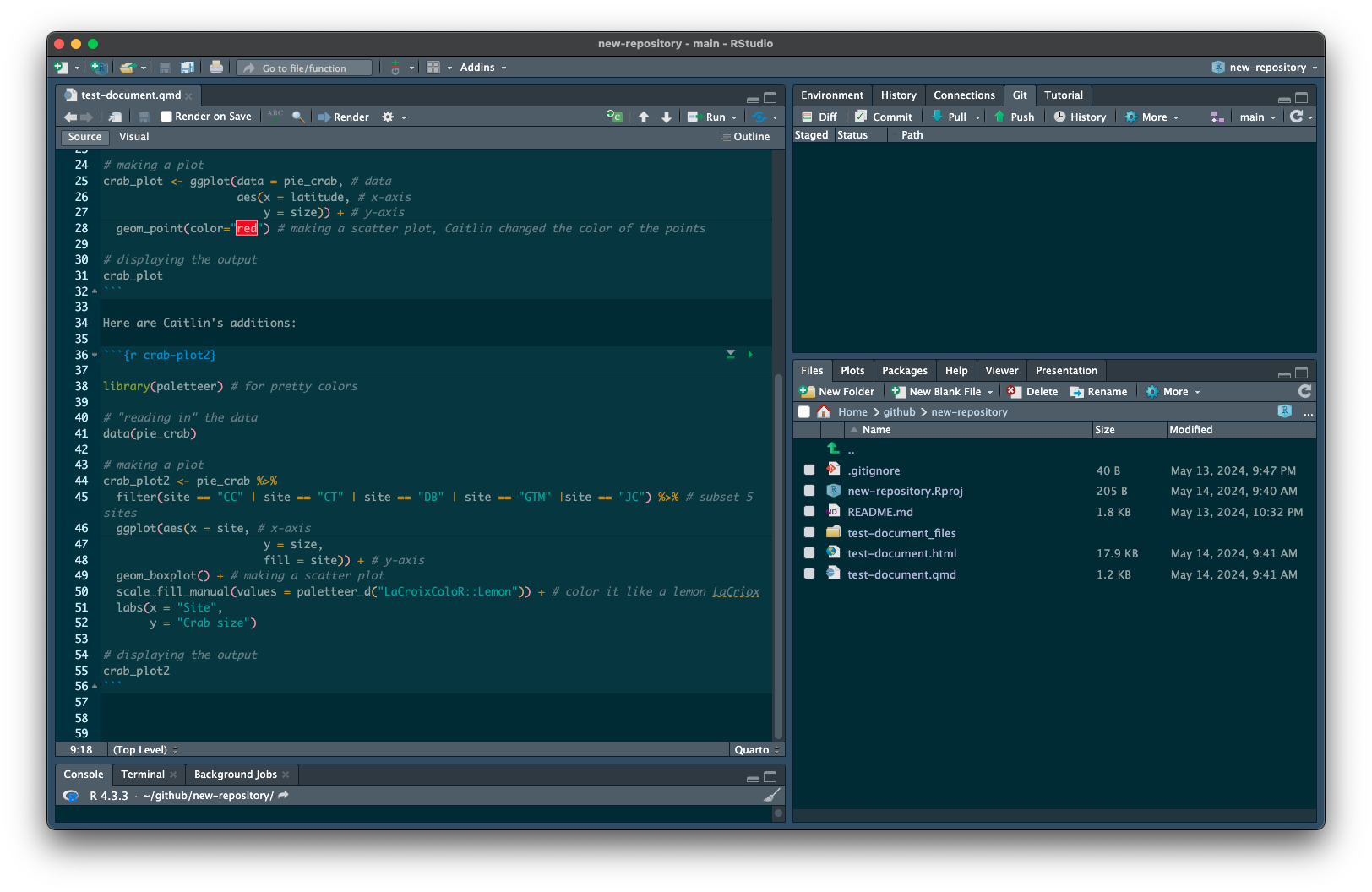Click the Find/Replace magnifier icon
1372x892 pixels.
pos(298,117)
